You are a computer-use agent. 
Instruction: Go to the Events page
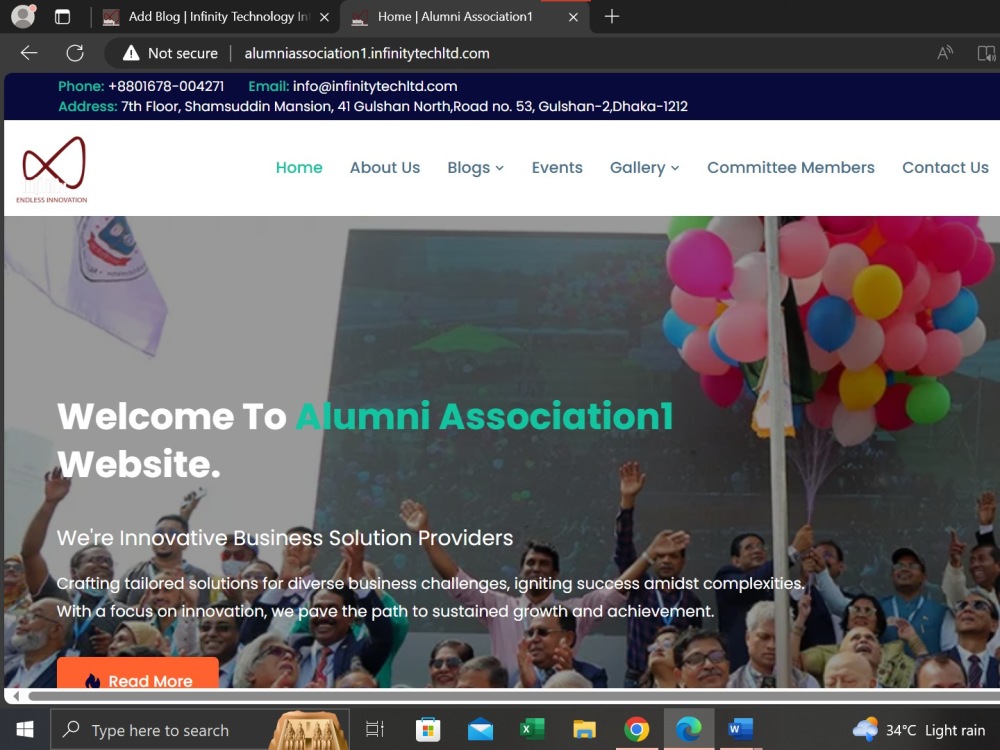(557, 168)
